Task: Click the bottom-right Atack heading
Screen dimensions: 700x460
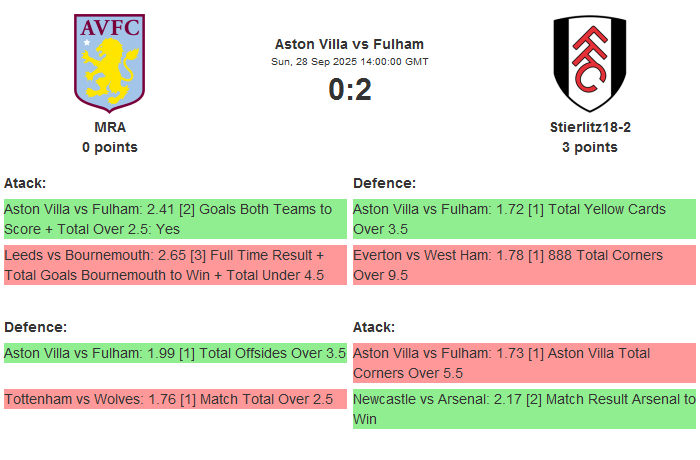Action: click(x=374, y=327)
